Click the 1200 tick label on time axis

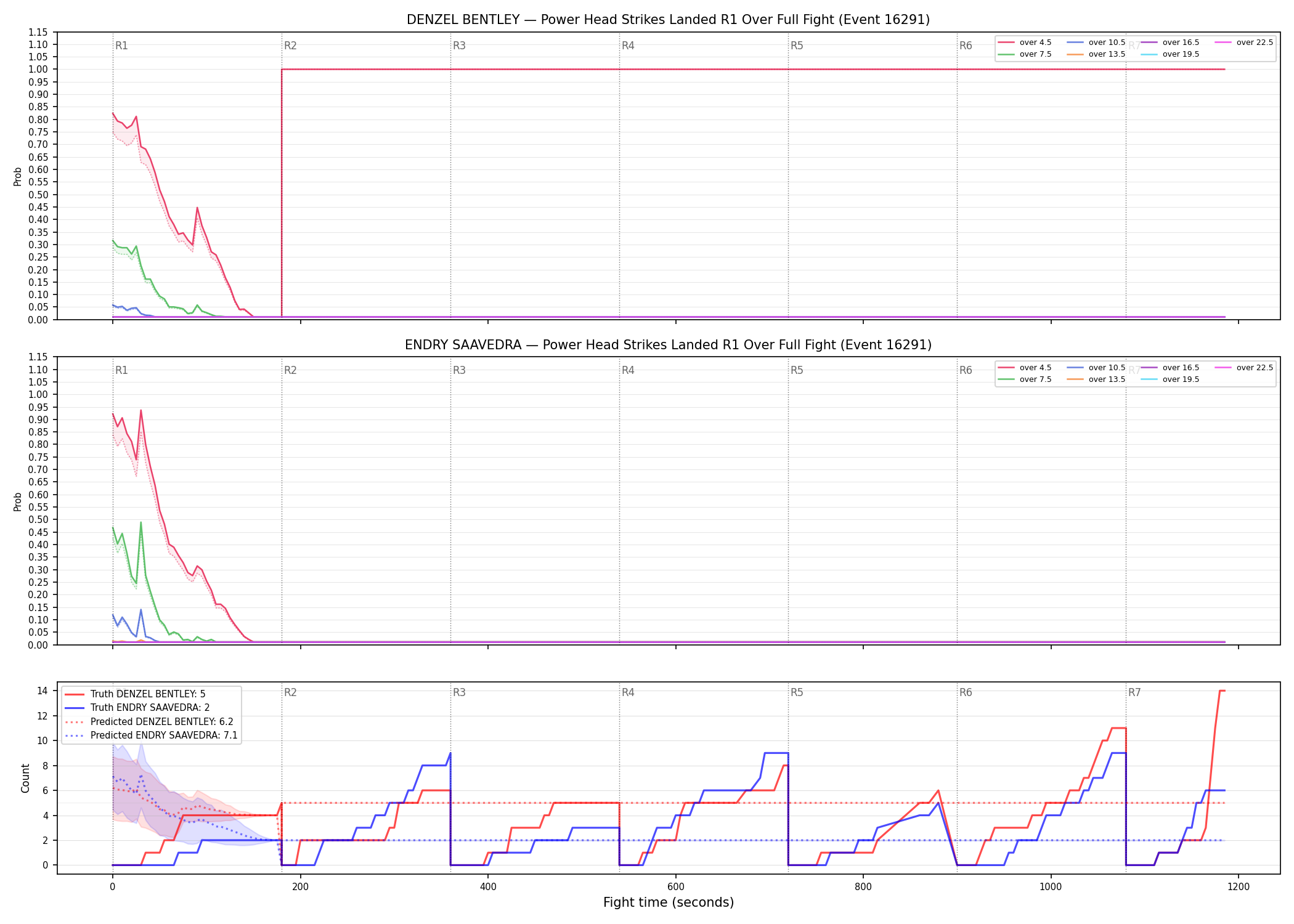pos(1239,887)
